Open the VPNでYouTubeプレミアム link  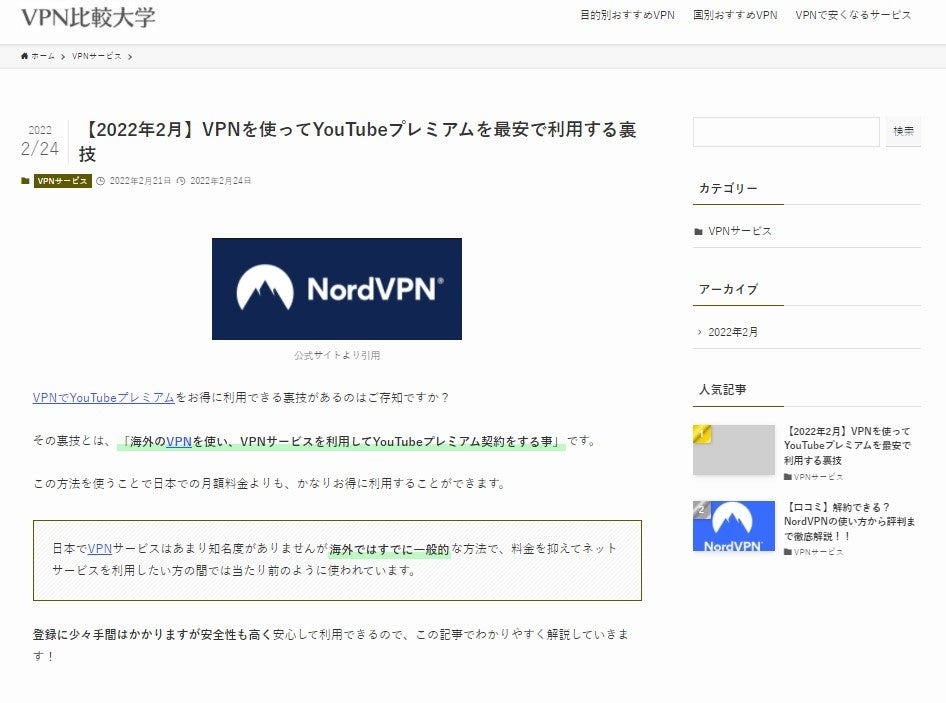(104, 398)
